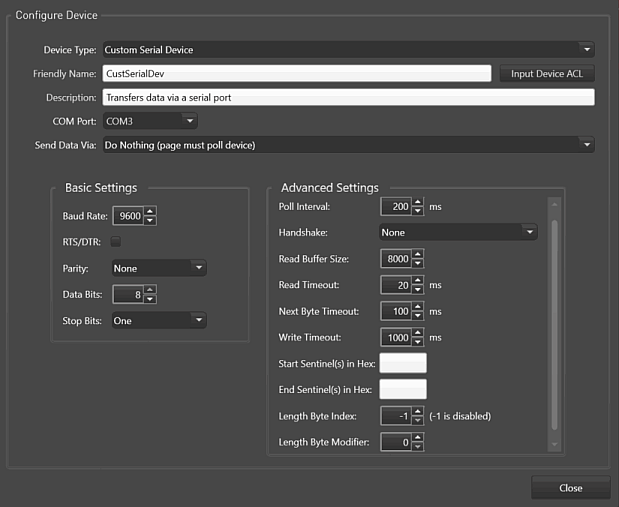Click the "(-1 is disabled)" hint text
Image resolution: width=619 pixels, height=507 pixels.
(460, 416)
